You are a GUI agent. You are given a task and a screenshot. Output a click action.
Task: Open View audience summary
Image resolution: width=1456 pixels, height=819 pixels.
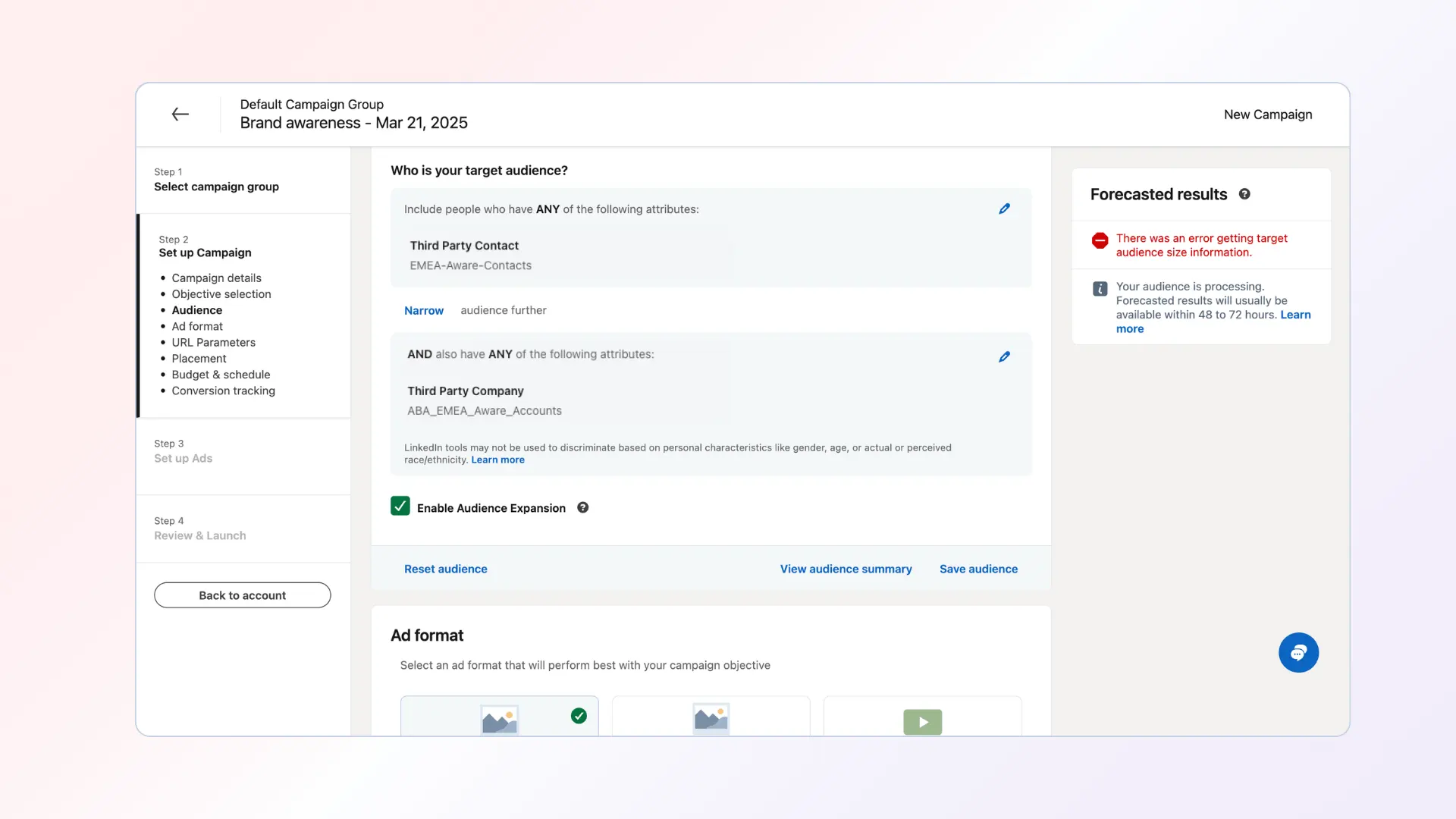(x=846, y=569)
